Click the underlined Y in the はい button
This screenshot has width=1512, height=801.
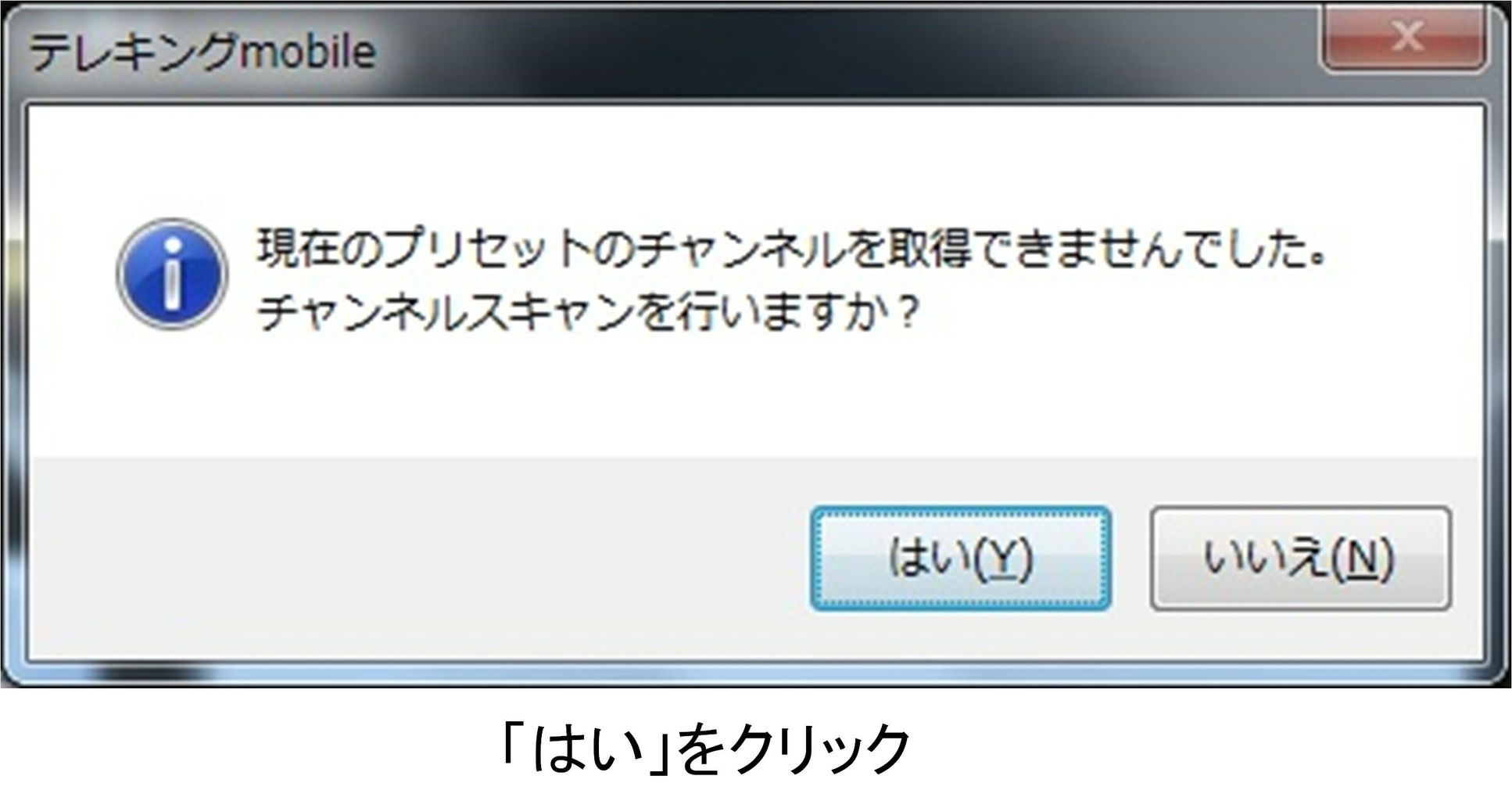[x=999, y=559]
